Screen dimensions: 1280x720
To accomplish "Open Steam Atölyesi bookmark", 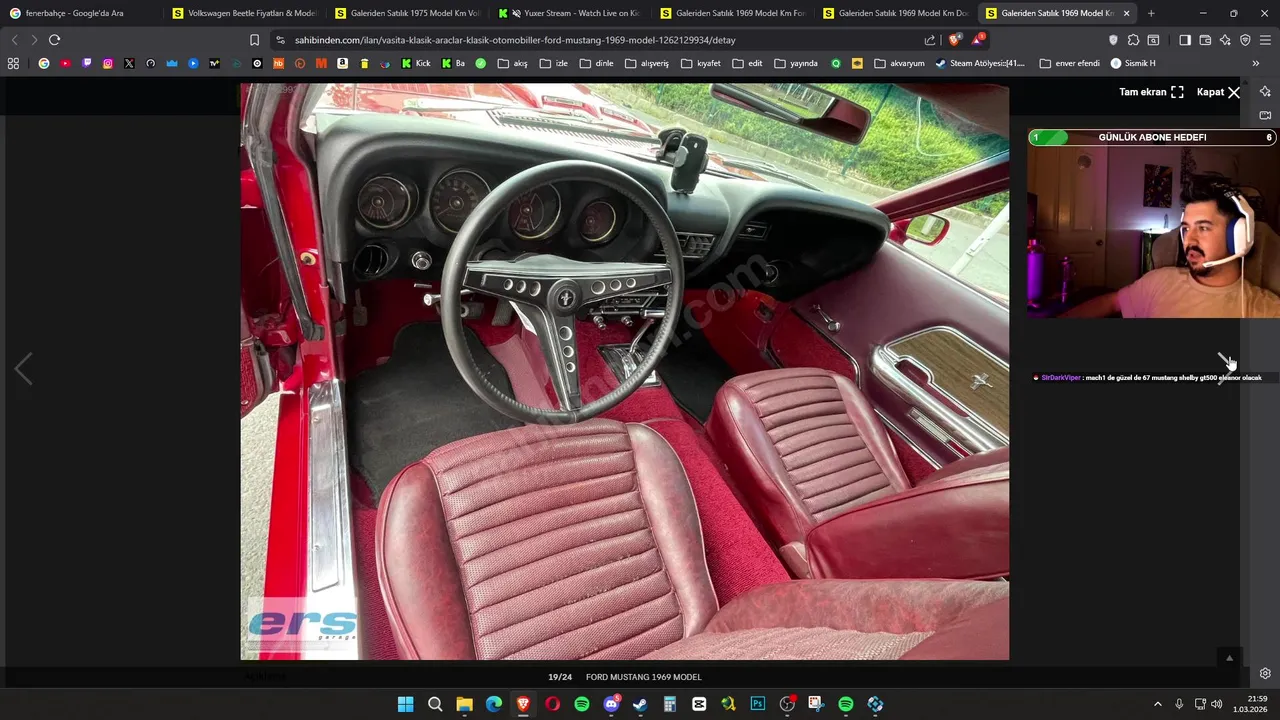I will coord(980,63).
